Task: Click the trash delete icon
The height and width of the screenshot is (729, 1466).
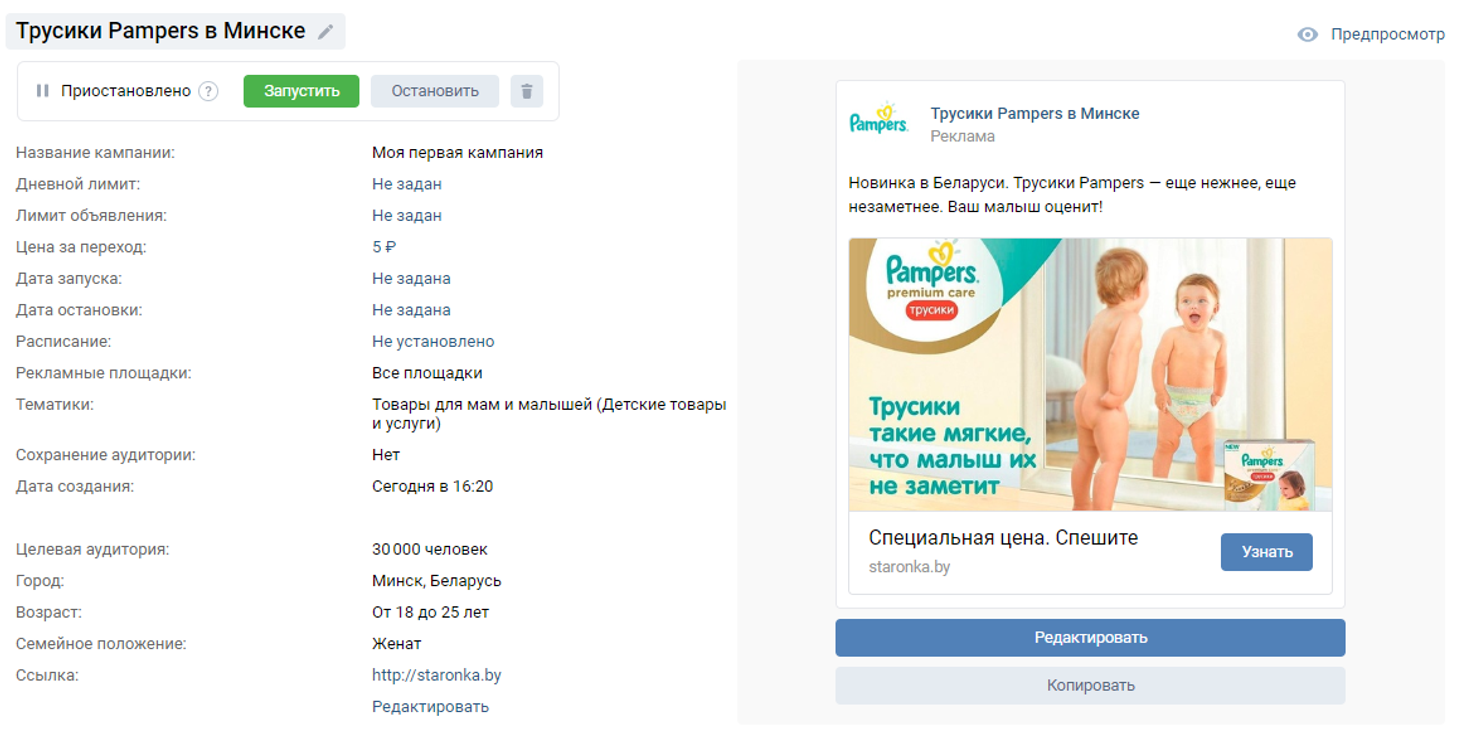Action: (527, 91)
